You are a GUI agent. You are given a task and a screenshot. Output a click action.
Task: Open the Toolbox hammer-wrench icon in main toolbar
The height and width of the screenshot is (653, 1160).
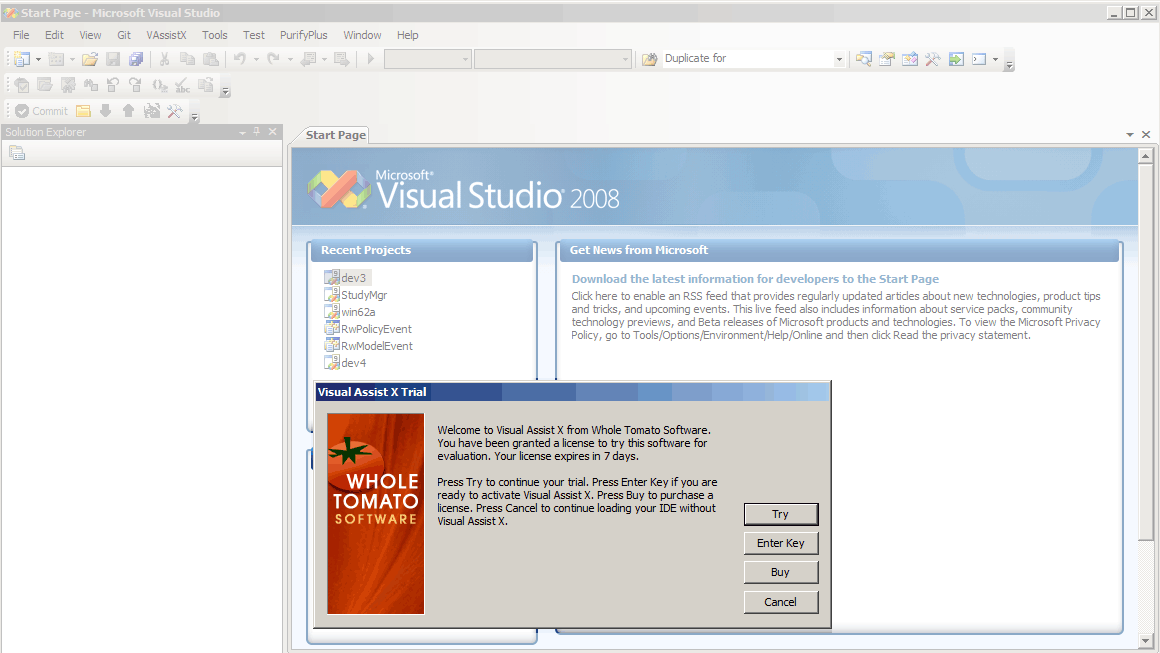pos(932,59)
